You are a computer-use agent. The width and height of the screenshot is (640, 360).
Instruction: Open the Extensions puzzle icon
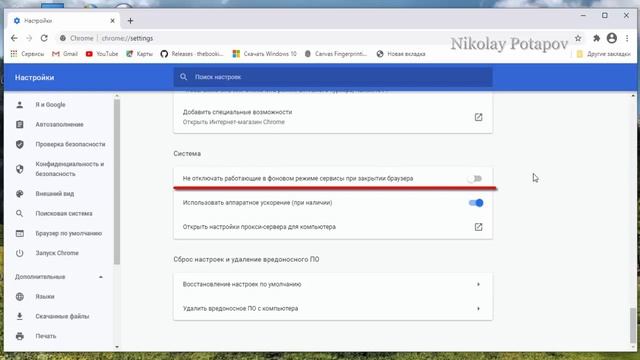coord(596,38)
